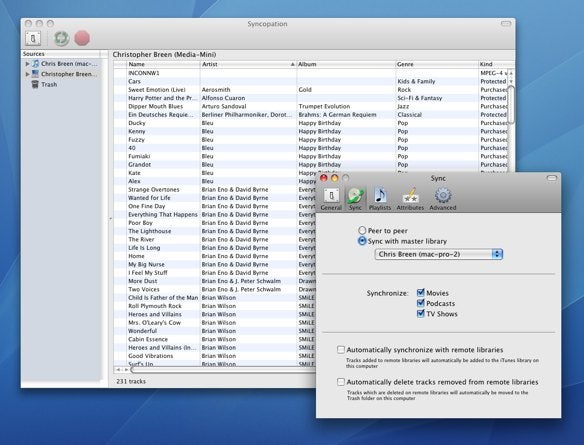584x445 pixels.
Task: Open the Attributes stars pane
Action: coord(410,199)
